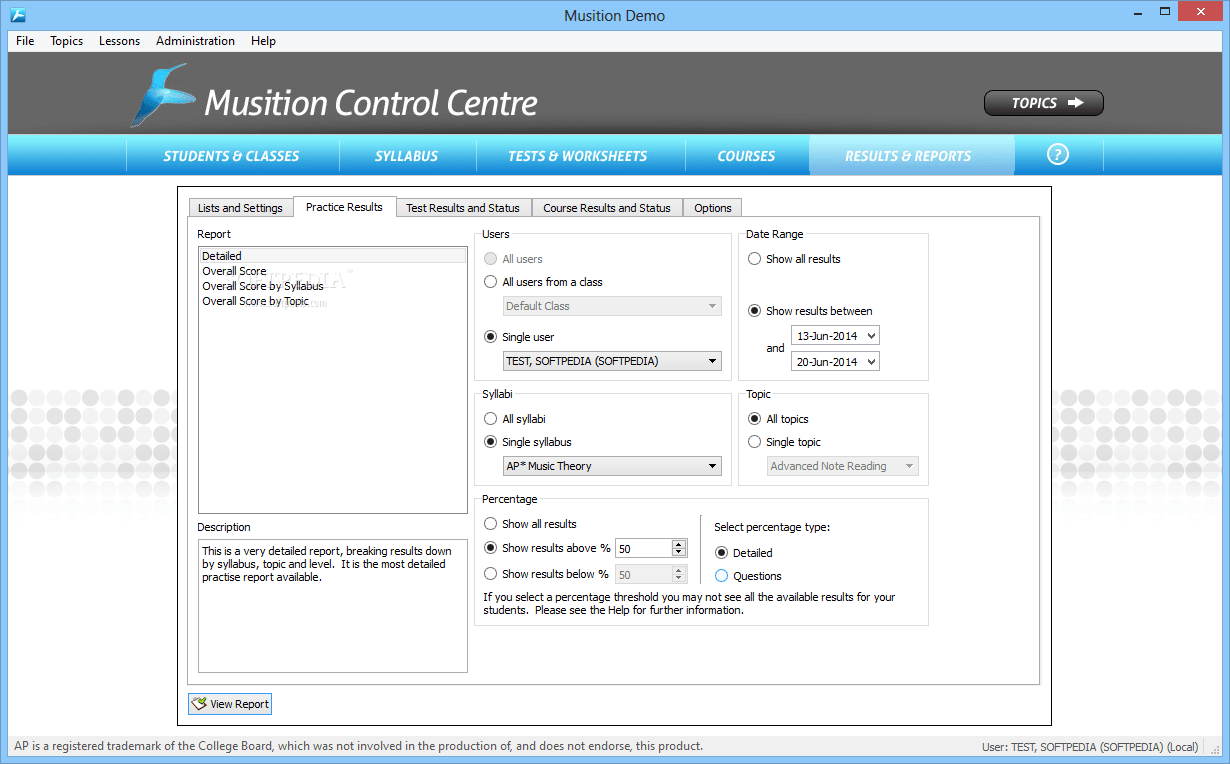
Task: Click the report Description text box
Action: click(x=333, y=606)
